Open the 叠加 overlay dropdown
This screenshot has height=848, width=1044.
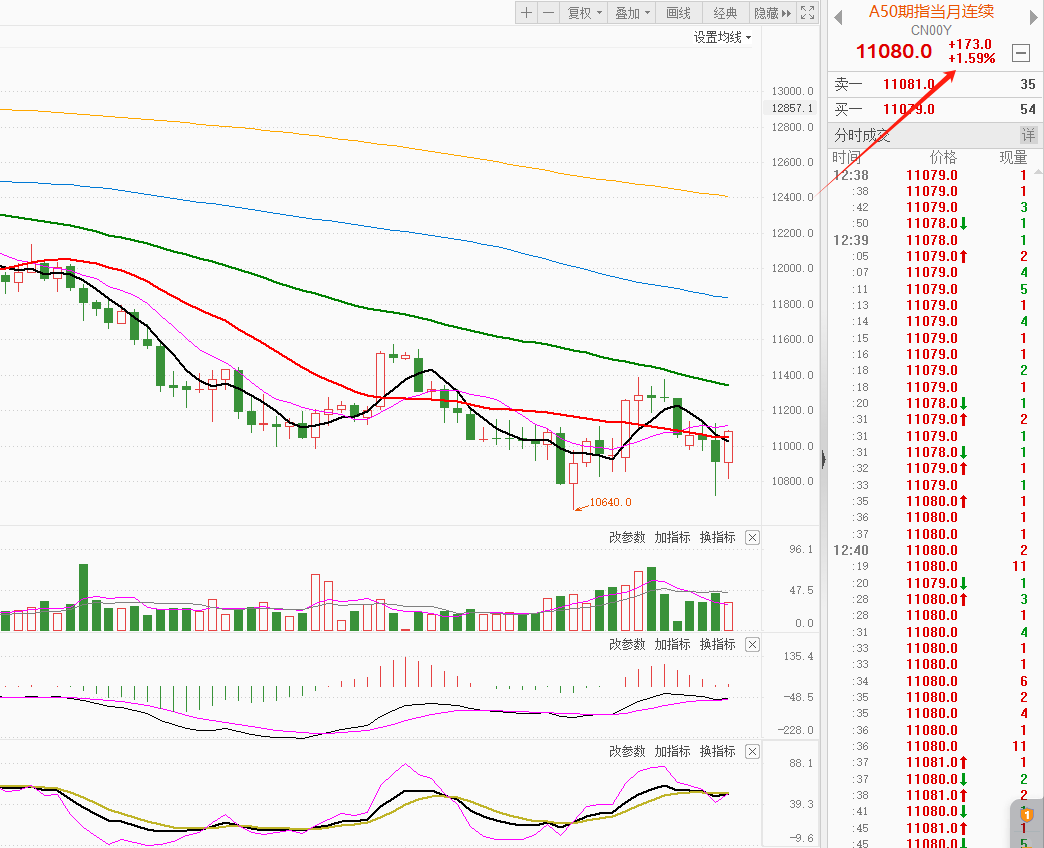[x=632, y=13]
